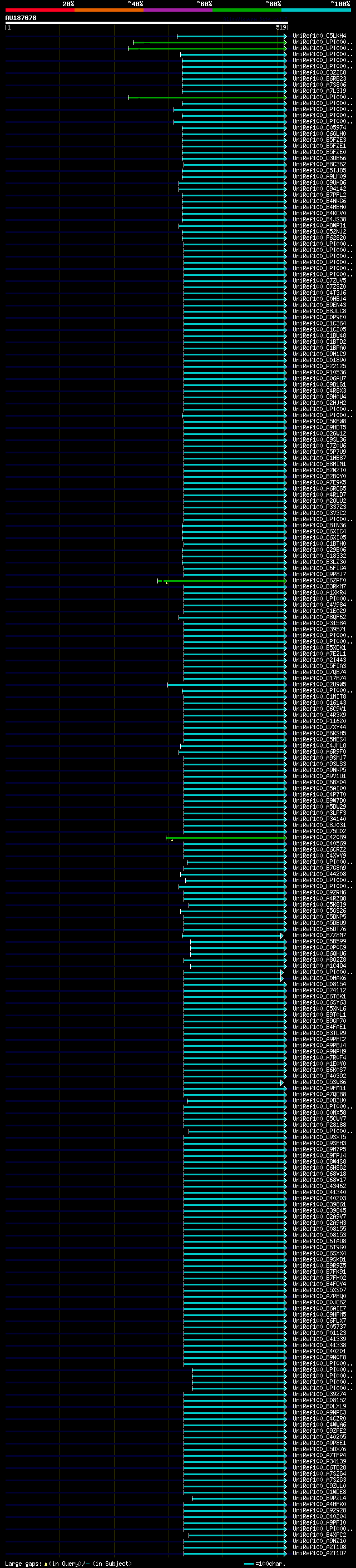Screen dimensions: 356x1568
Task: Click the green alignment bar of UniRef100_Q6ZPF0
Action: (221, 581)
